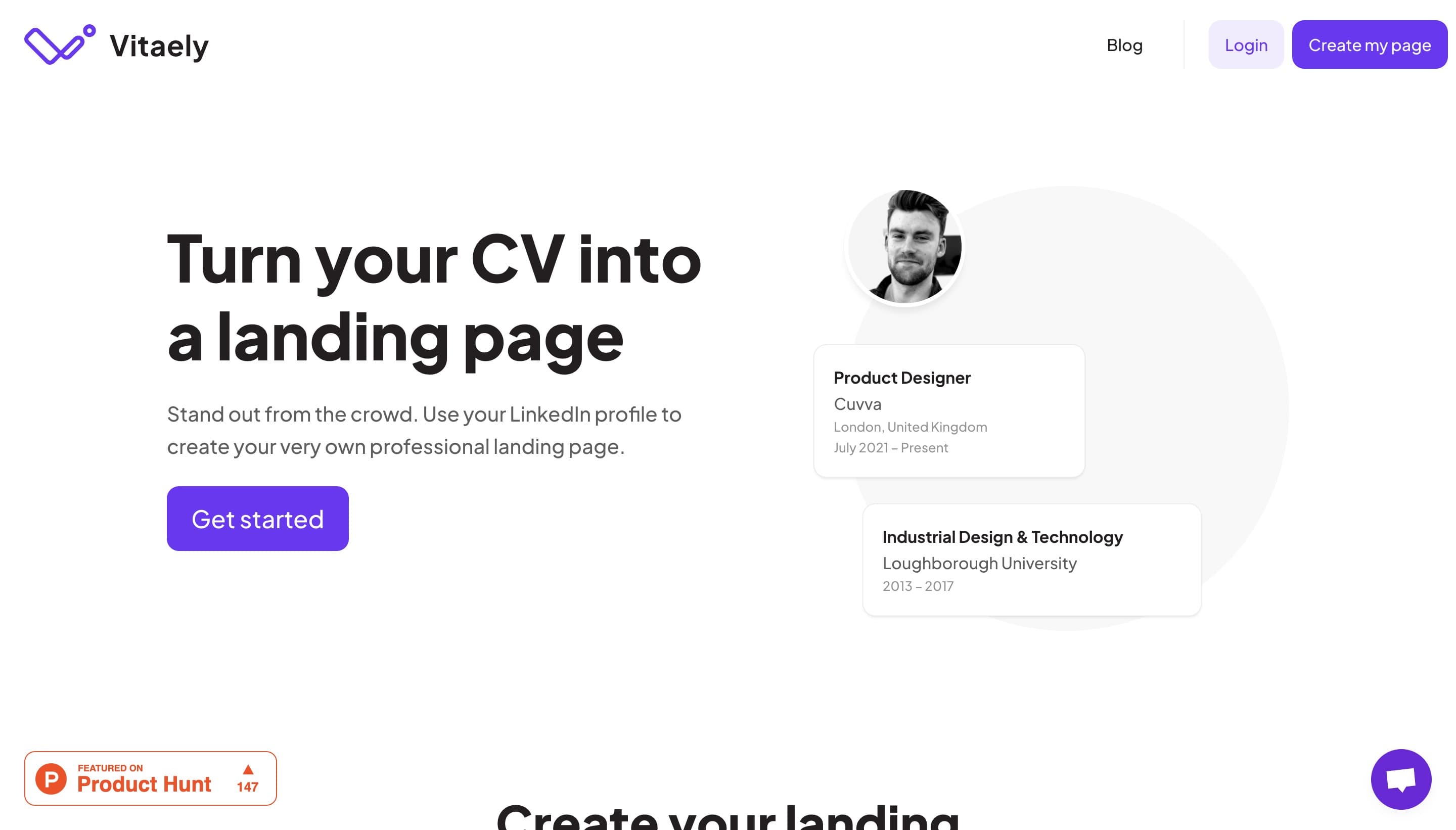Viewport: 1456px width, 830px height.
Task: Click the Get started button
Action: 257,518
